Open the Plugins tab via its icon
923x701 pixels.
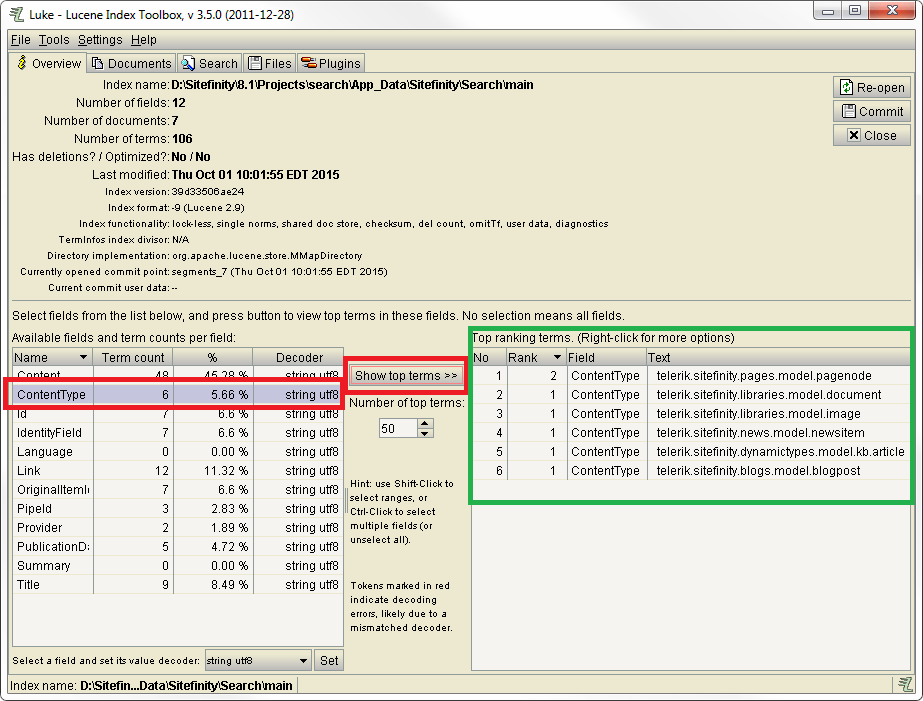tap(308, 63)
